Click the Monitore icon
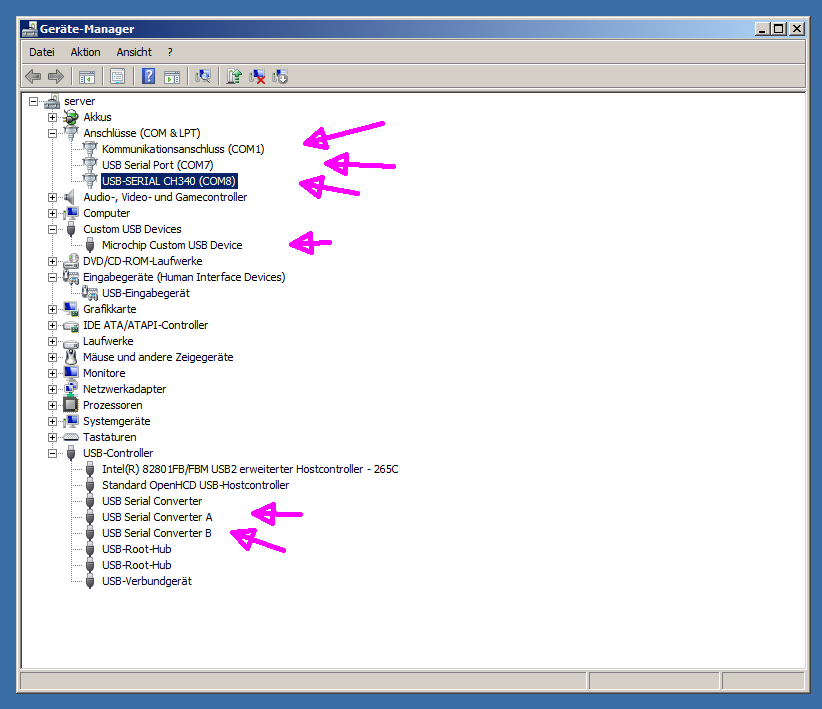 coord(71,373)
